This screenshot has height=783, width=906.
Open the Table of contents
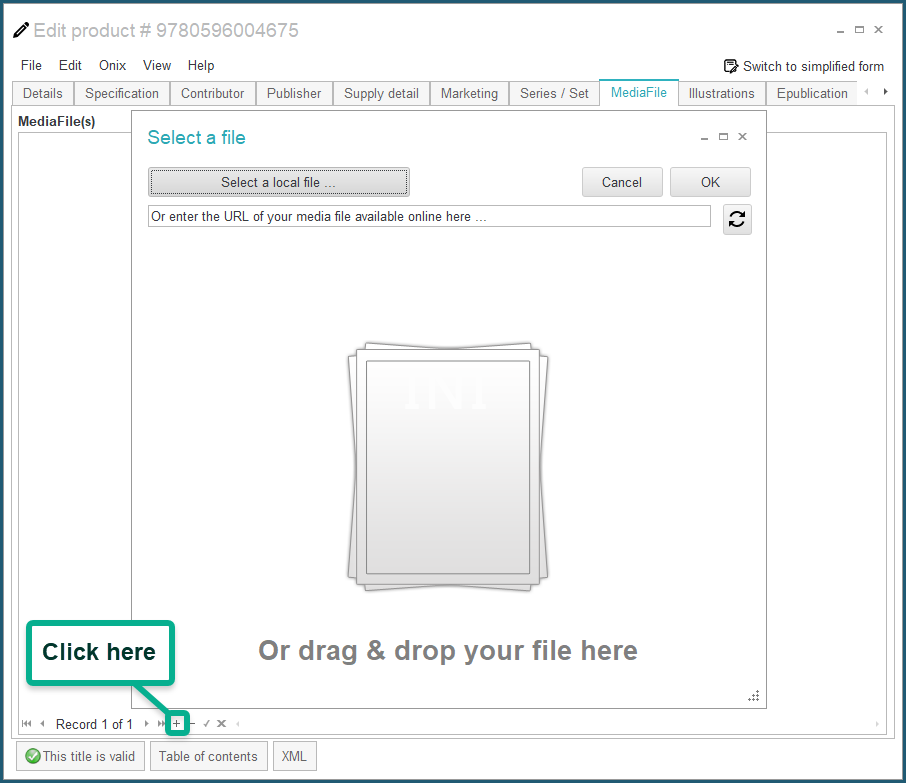click(x=209, y=756)
